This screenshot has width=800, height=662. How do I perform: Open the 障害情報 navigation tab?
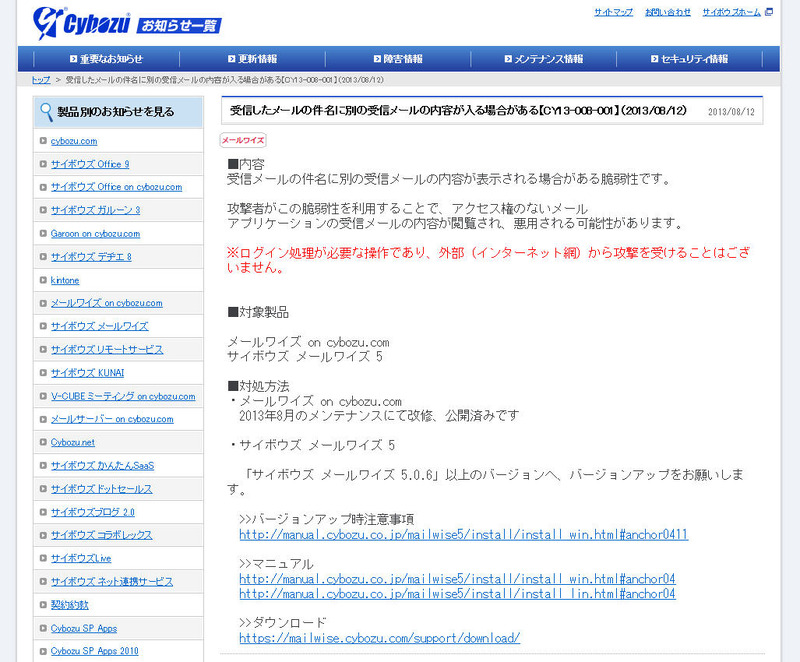403,59
